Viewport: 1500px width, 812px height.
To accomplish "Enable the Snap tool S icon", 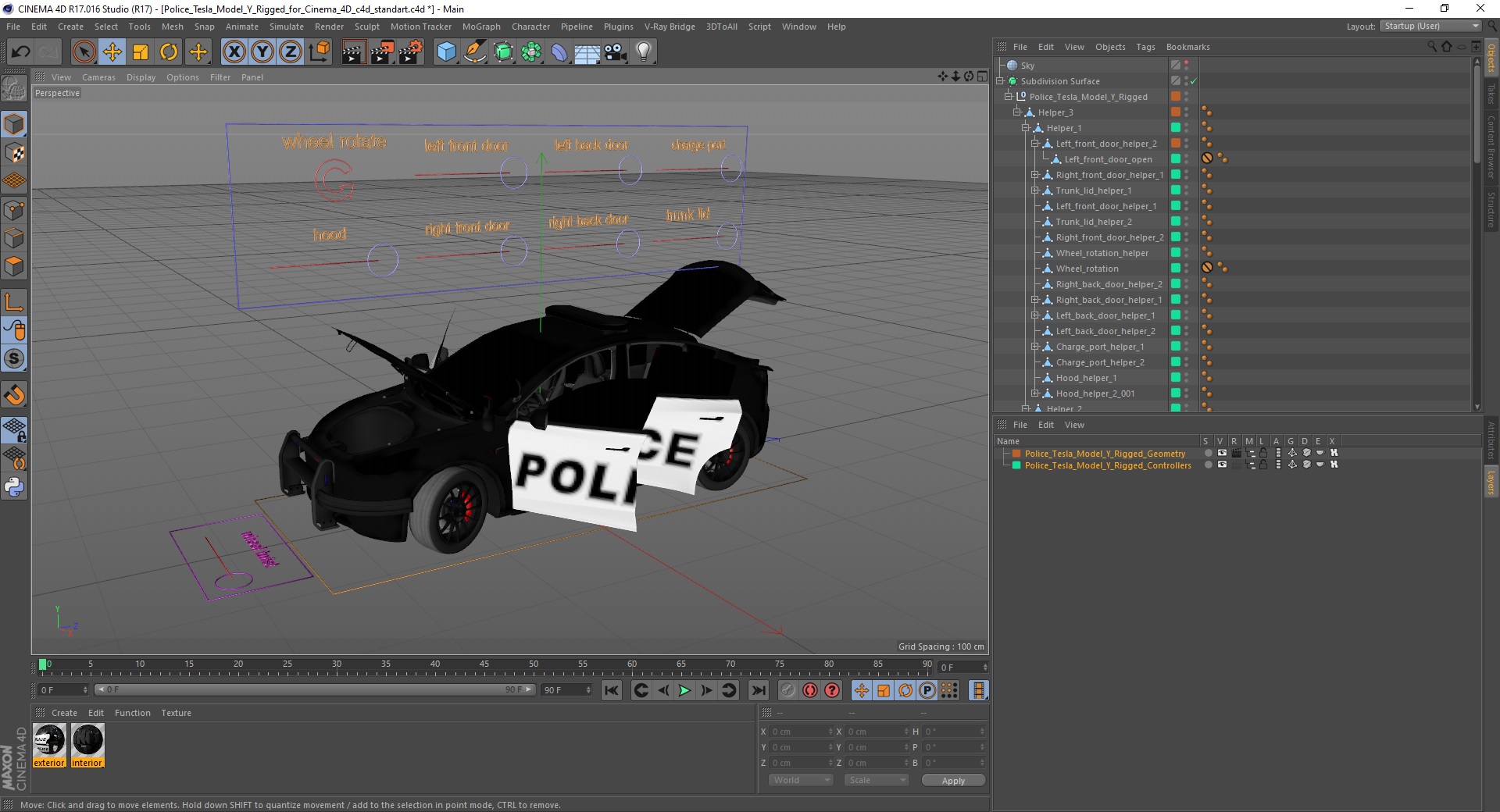I will click(14, 359).
